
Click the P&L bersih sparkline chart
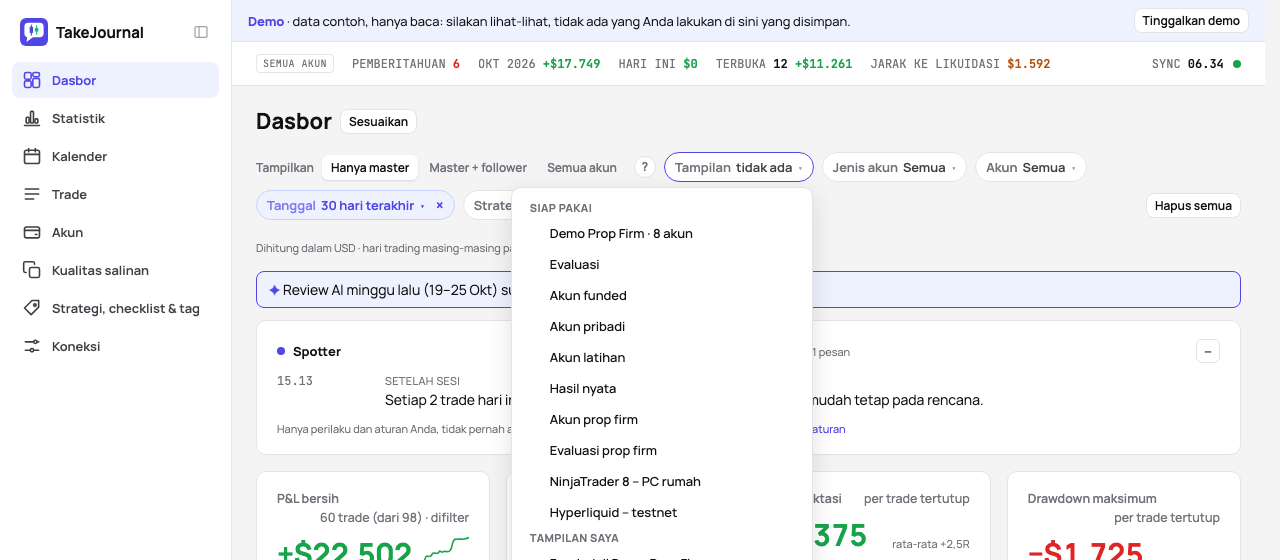click(x=446, y=547)
